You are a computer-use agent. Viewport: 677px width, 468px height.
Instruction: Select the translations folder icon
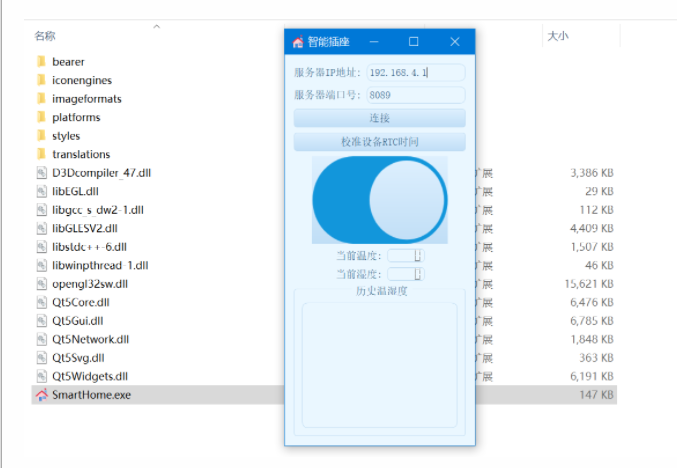click(41, 154)
